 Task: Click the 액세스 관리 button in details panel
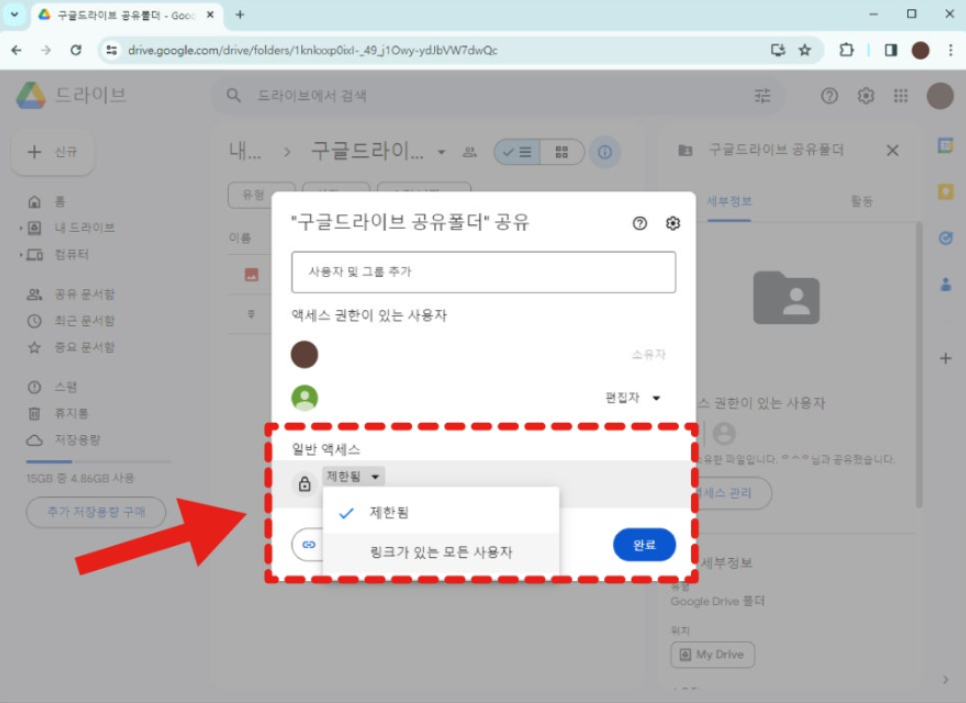733,492
